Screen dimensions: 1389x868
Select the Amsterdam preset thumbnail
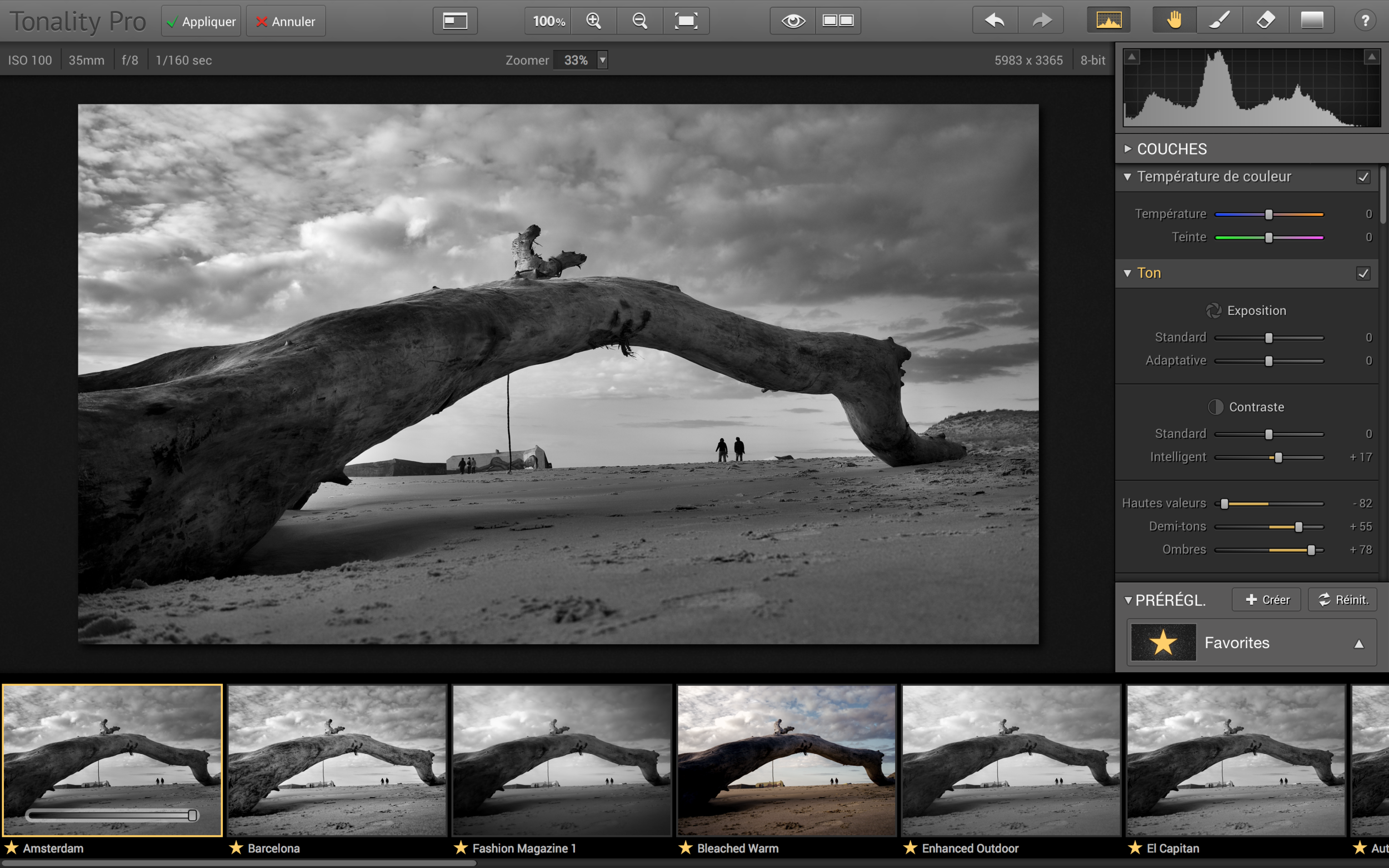click(x=113, y=760)
